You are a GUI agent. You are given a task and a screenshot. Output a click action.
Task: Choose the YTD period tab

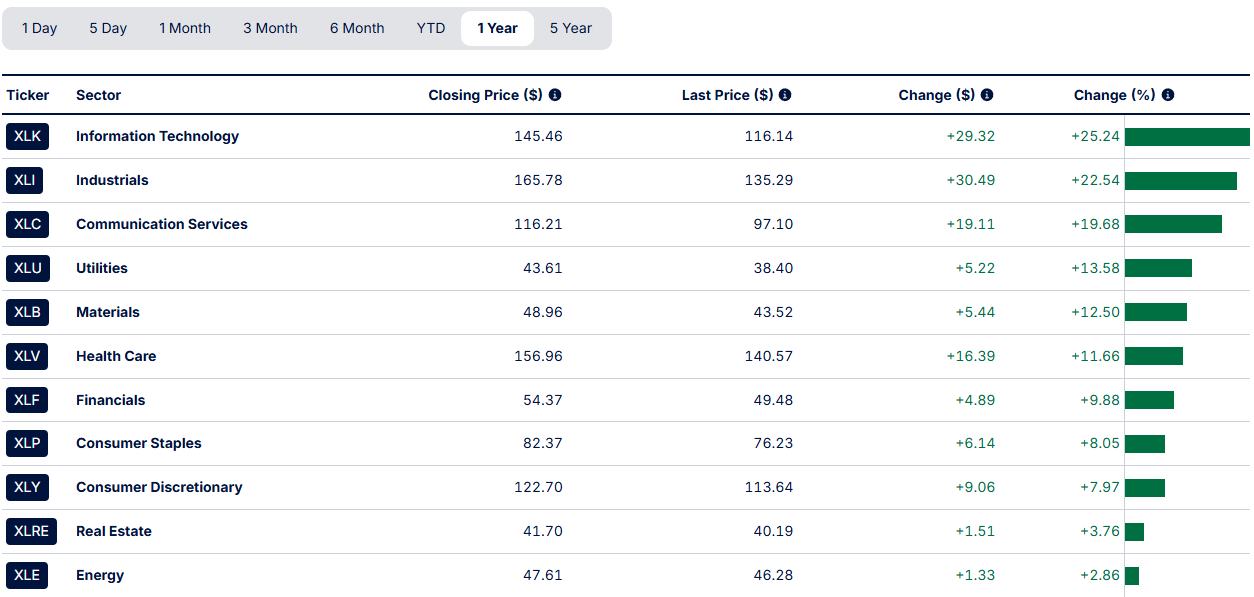click(431, 28)
